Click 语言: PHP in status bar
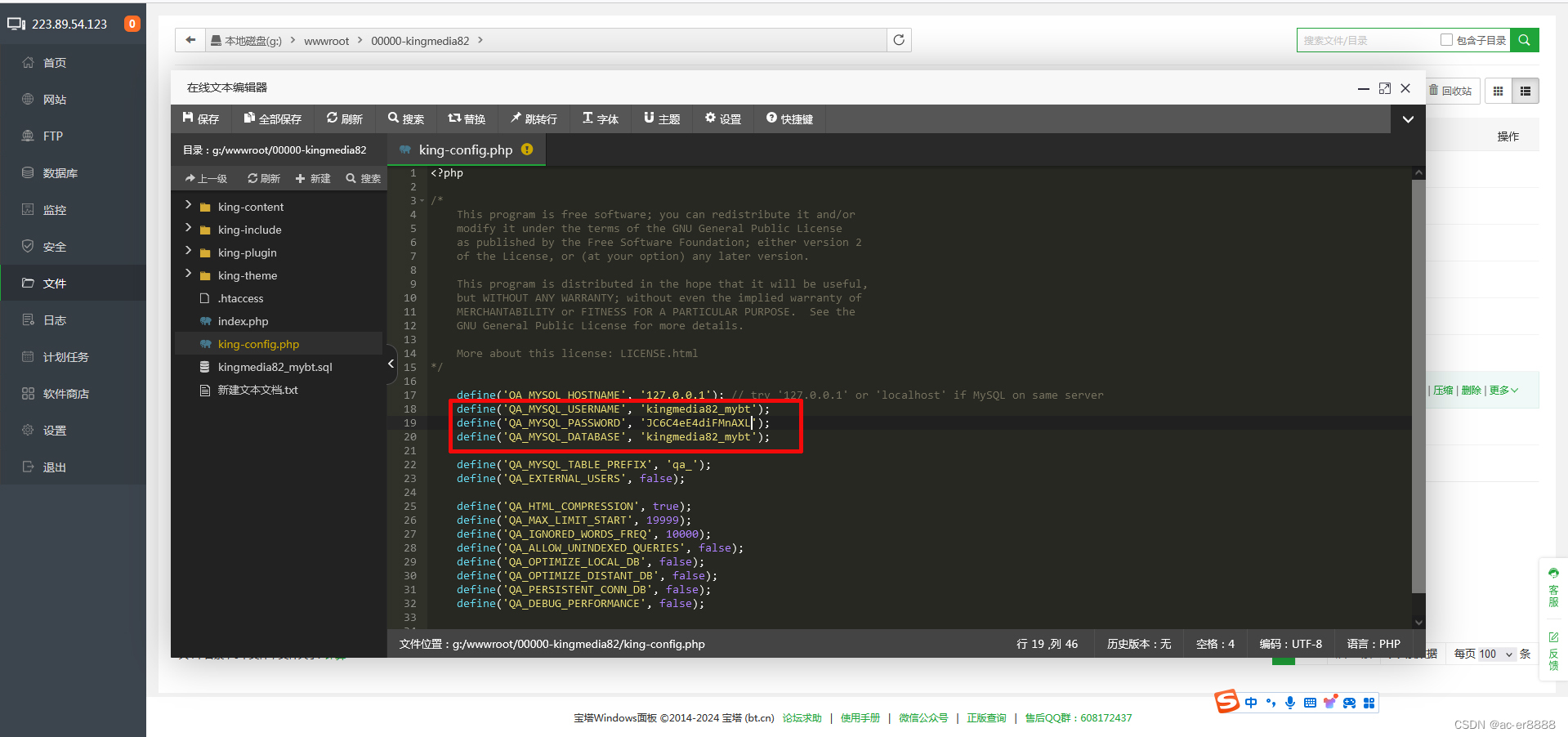 click(1374, 644)
